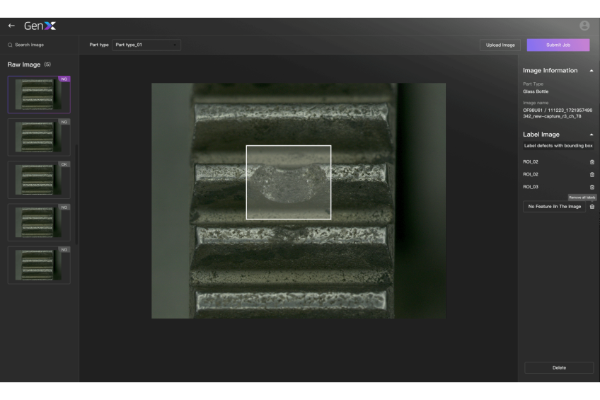Screen dimensions: 600x400
Task: Type in the Search image field
Action: click(40, 45)
